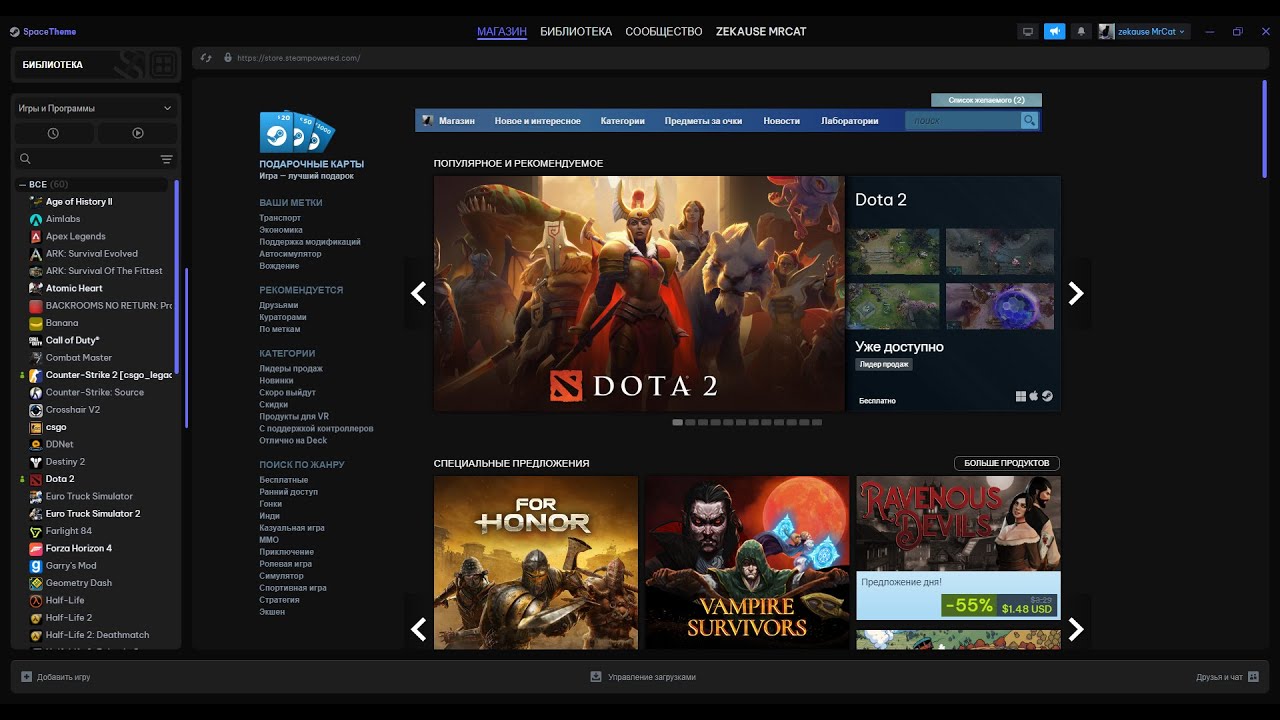Click the first carousel page indicator dot

coord(677,423)
